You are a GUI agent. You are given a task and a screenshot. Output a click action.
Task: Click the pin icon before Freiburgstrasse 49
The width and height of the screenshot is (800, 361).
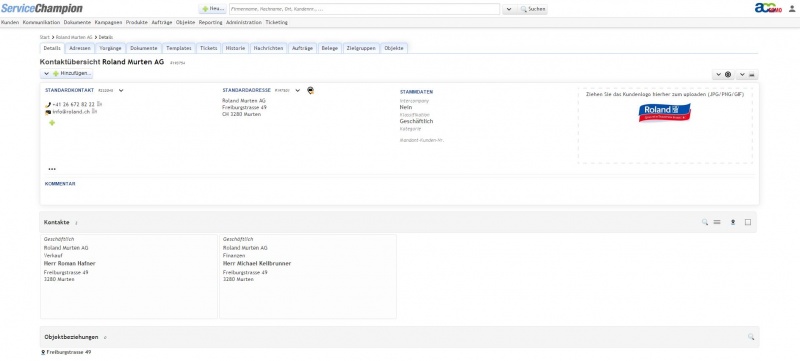pos(43,352)
